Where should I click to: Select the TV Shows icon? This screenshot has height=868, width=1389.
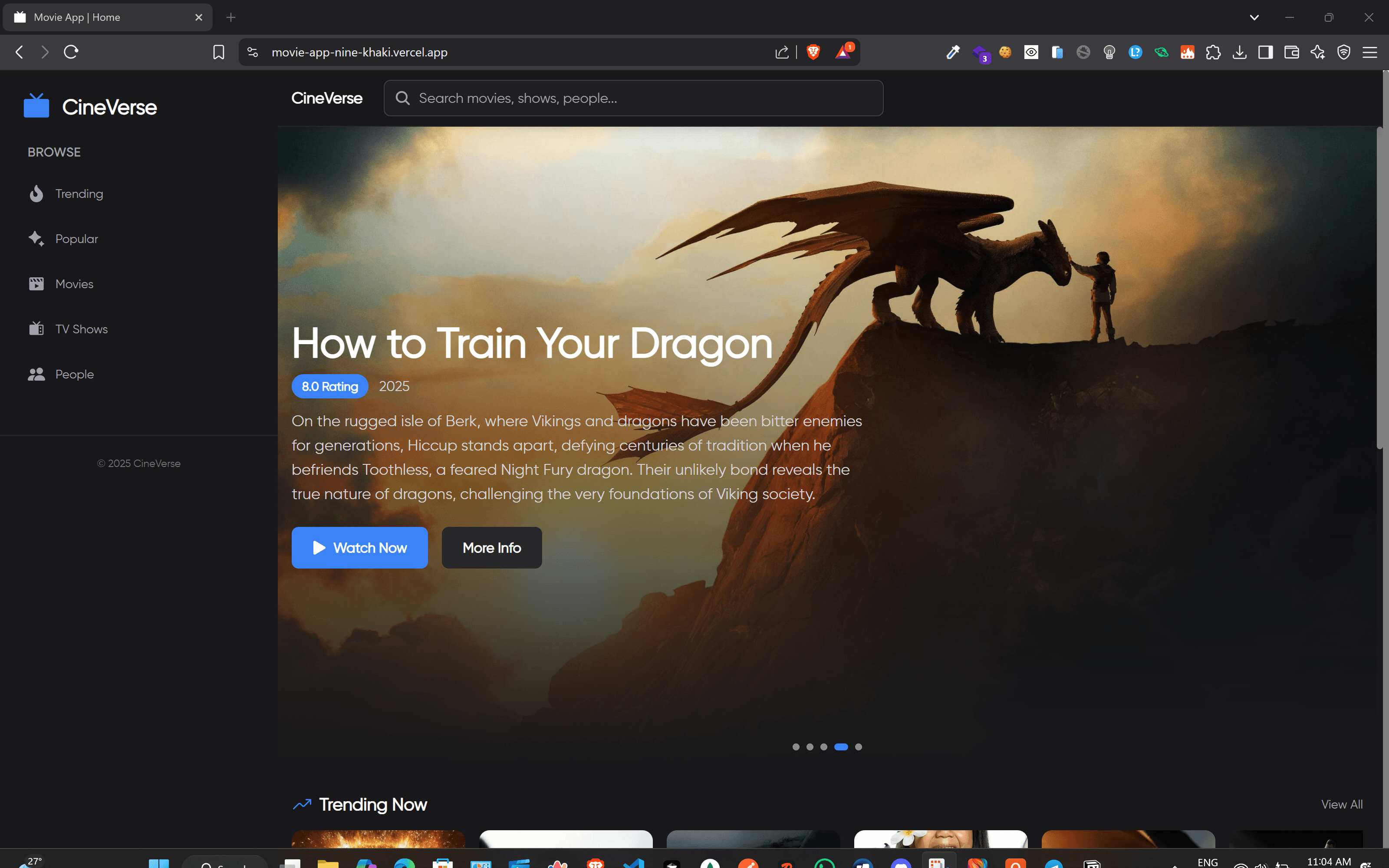(x=36, y=329)
